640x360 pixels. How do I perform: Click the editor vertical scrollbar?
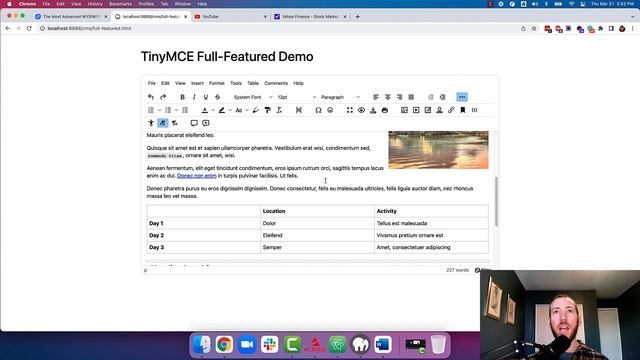coord(496,201)
